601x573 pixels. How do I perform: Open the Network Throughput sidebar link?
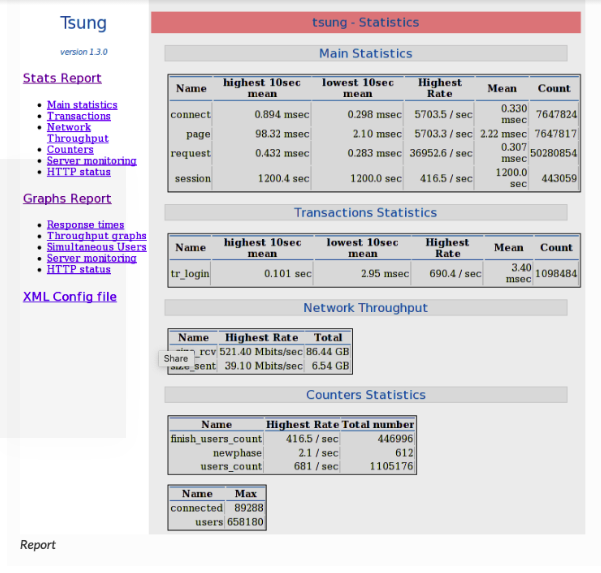[78, 133]
